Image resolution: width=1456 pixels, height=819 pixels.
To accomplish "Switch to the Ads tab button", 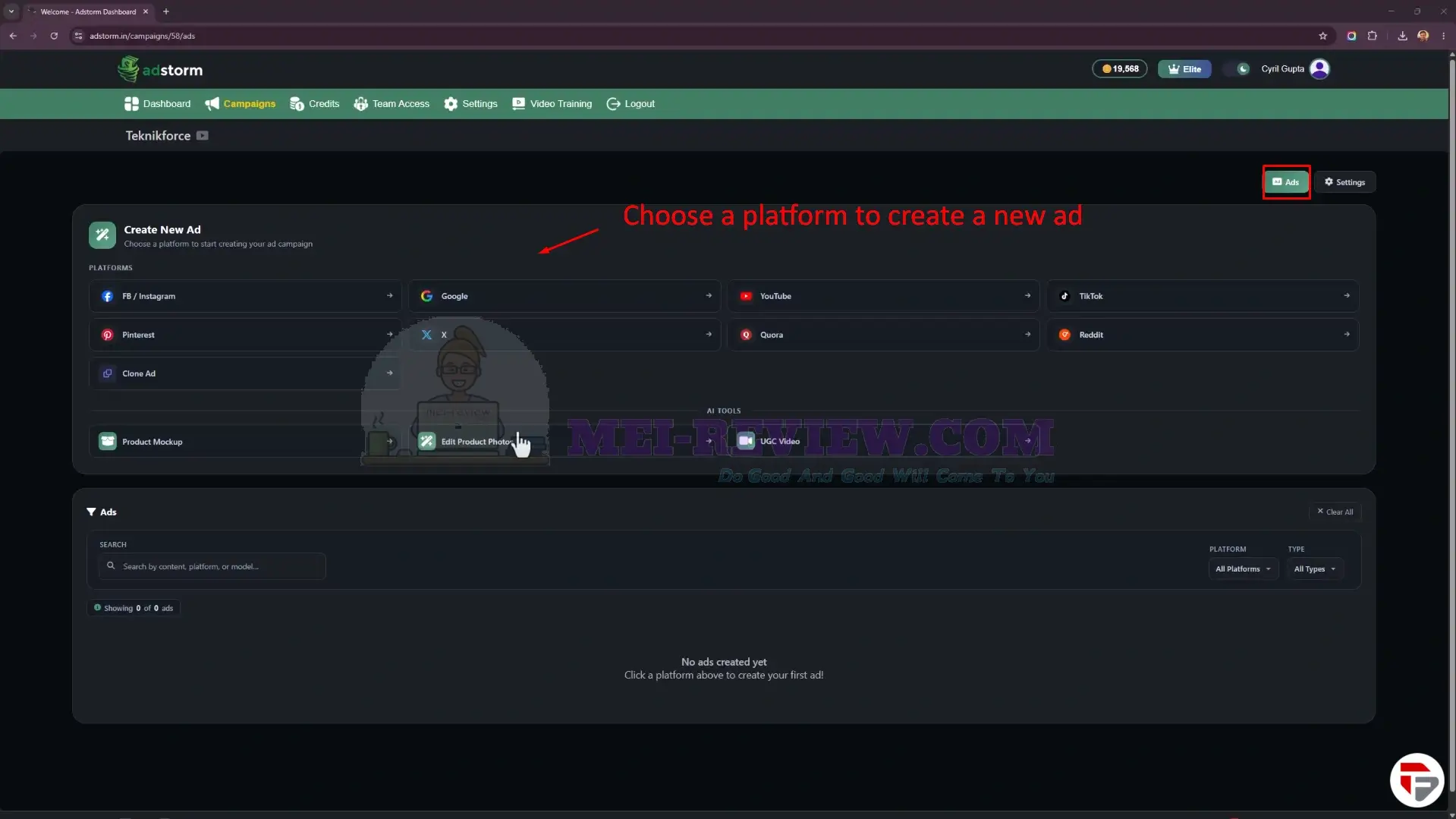I will [1286, 182].
